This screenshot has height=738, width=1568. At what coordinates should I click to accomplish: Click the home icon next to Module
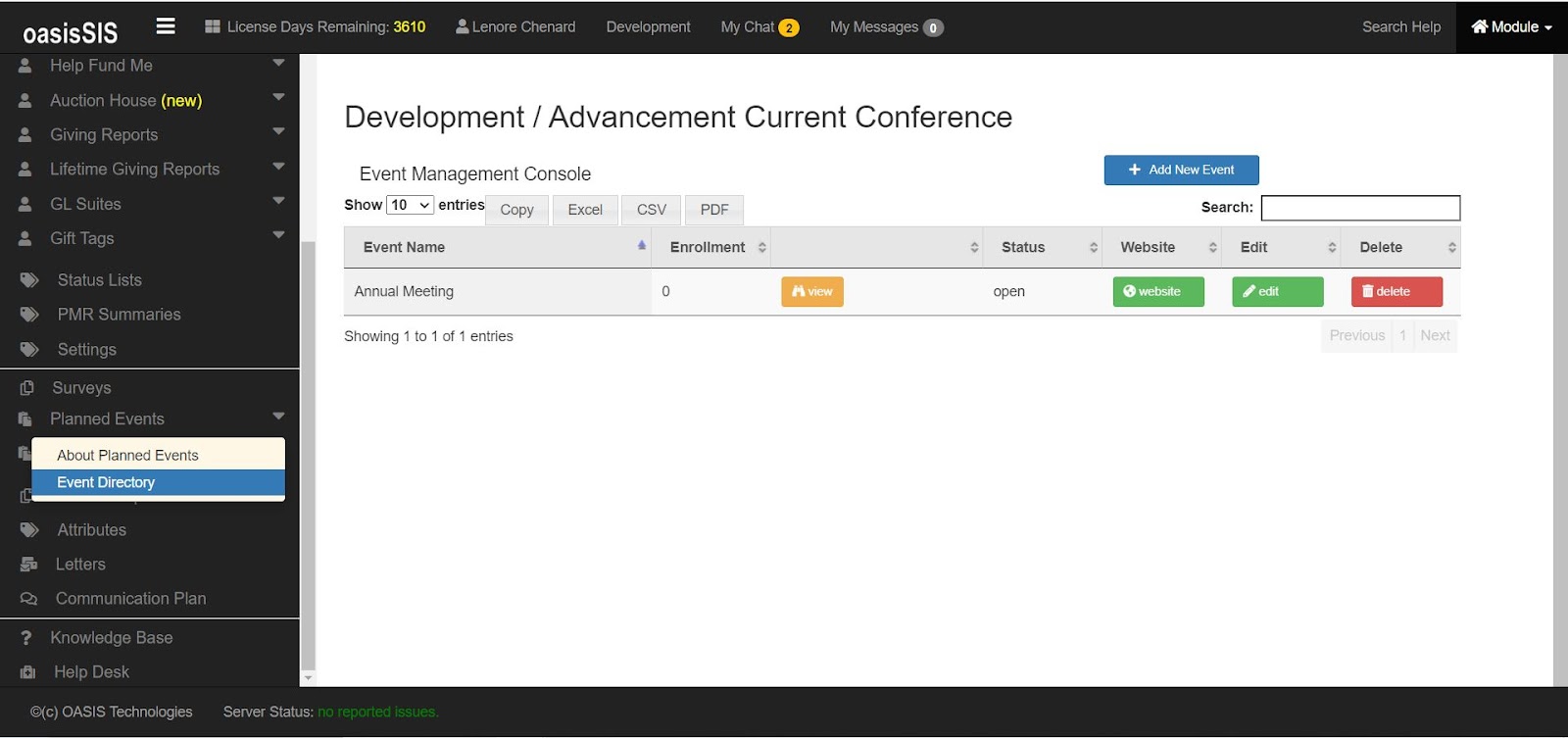pyautogui.click(x=1480, y=26)
